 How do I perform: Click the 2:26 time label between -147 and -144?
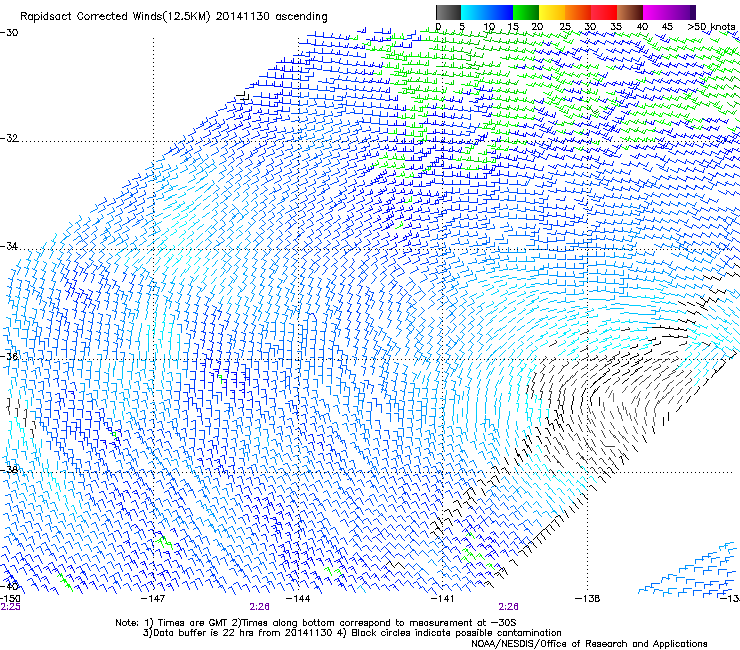(x=260, y=607)
